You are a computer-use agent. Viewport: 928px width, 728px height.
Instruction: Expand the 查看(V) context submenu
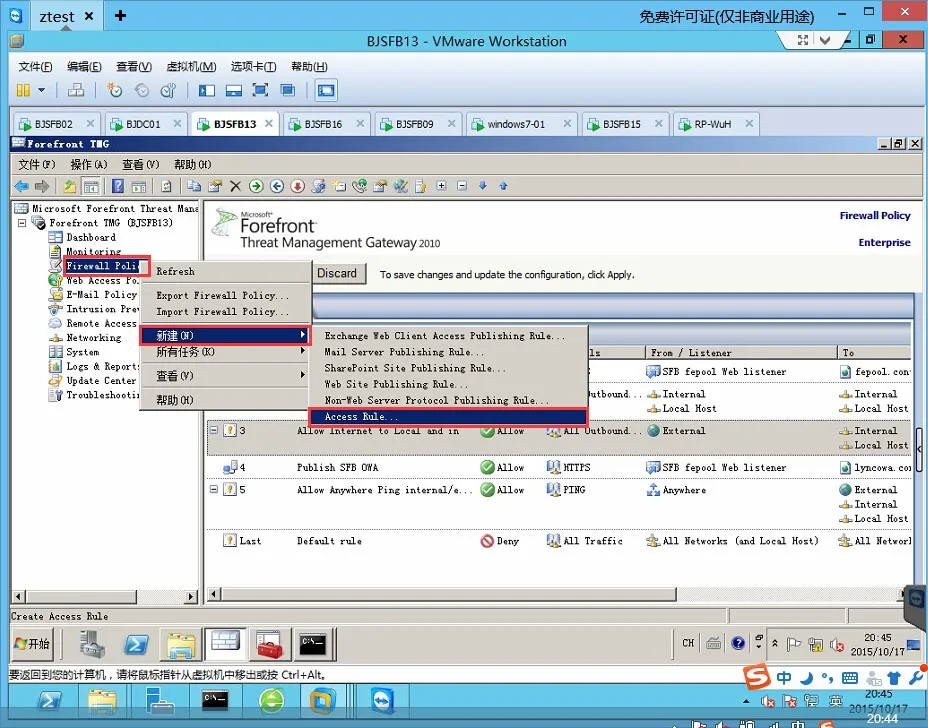click(224, 375)
